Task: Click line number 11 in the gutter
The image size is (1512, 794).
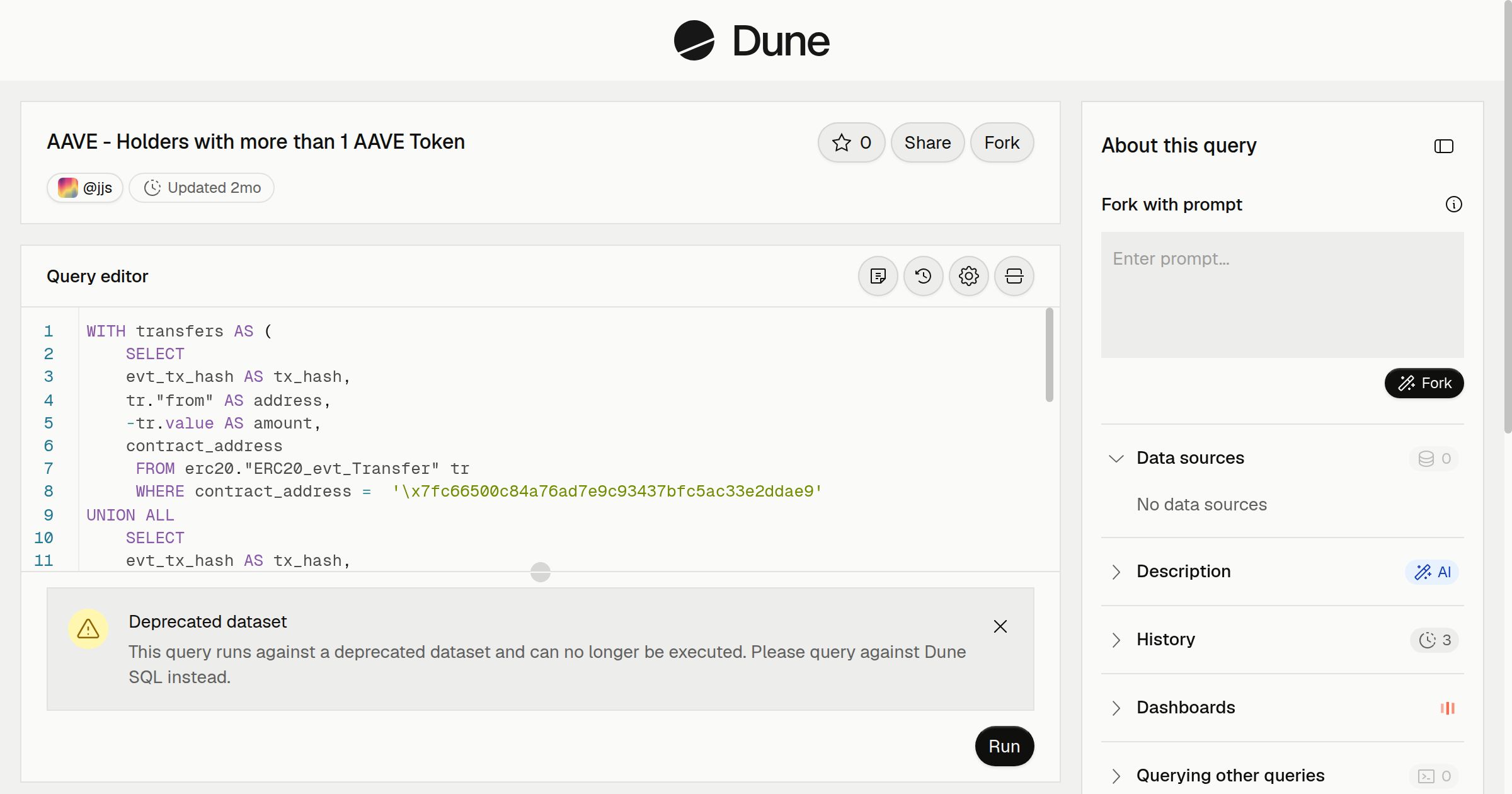Action: click(x=43, y=561)
